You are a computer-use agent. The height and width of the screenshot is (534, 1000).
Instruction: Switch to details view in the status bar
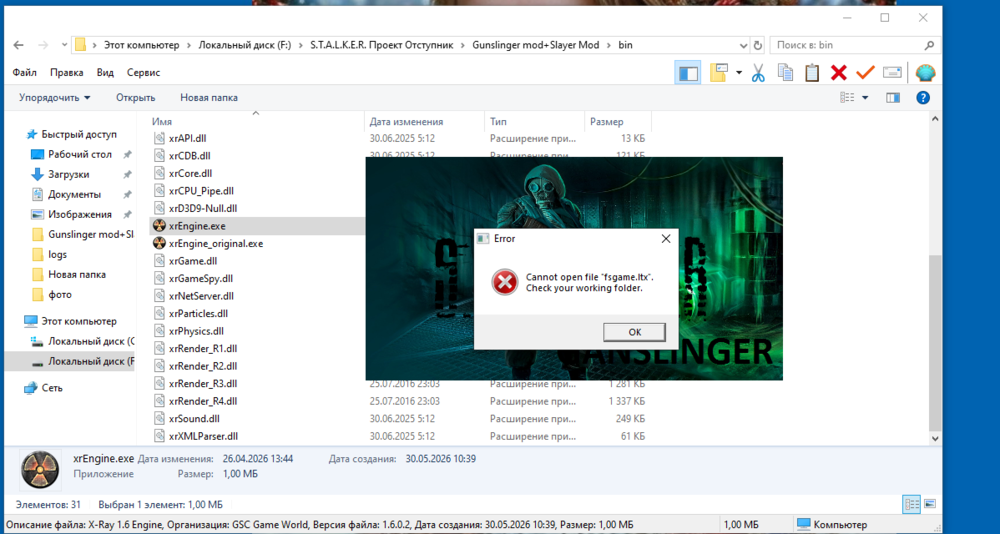click(x=911, y=504)
